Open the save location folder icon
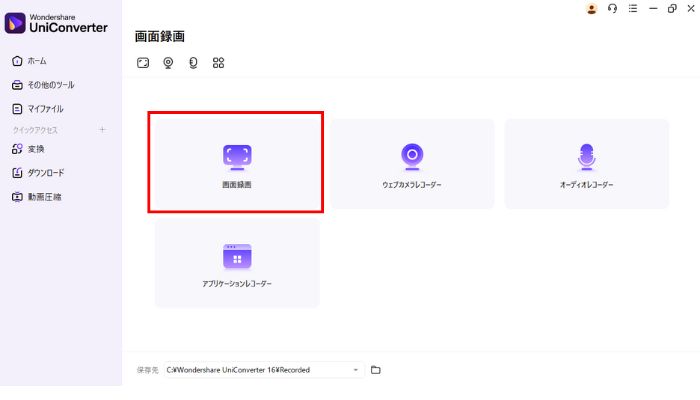700x400 pixels. point(376,370)
